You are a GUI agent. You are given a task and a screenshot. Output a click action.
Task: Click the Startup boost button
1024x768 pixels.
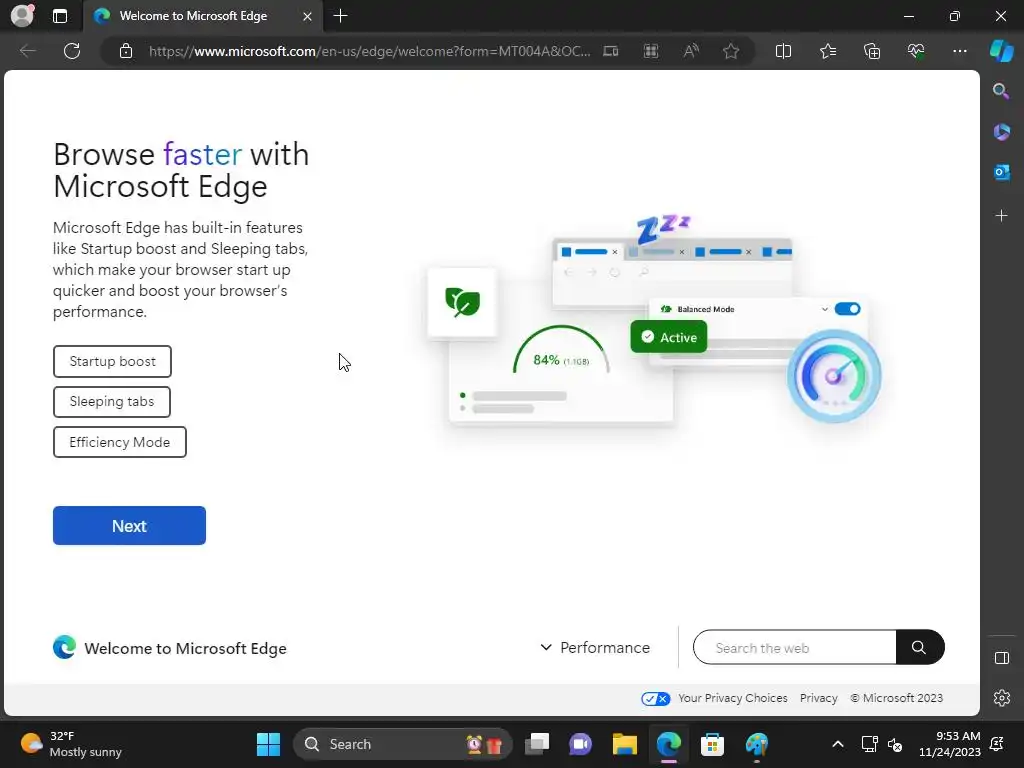coord(112,361)
